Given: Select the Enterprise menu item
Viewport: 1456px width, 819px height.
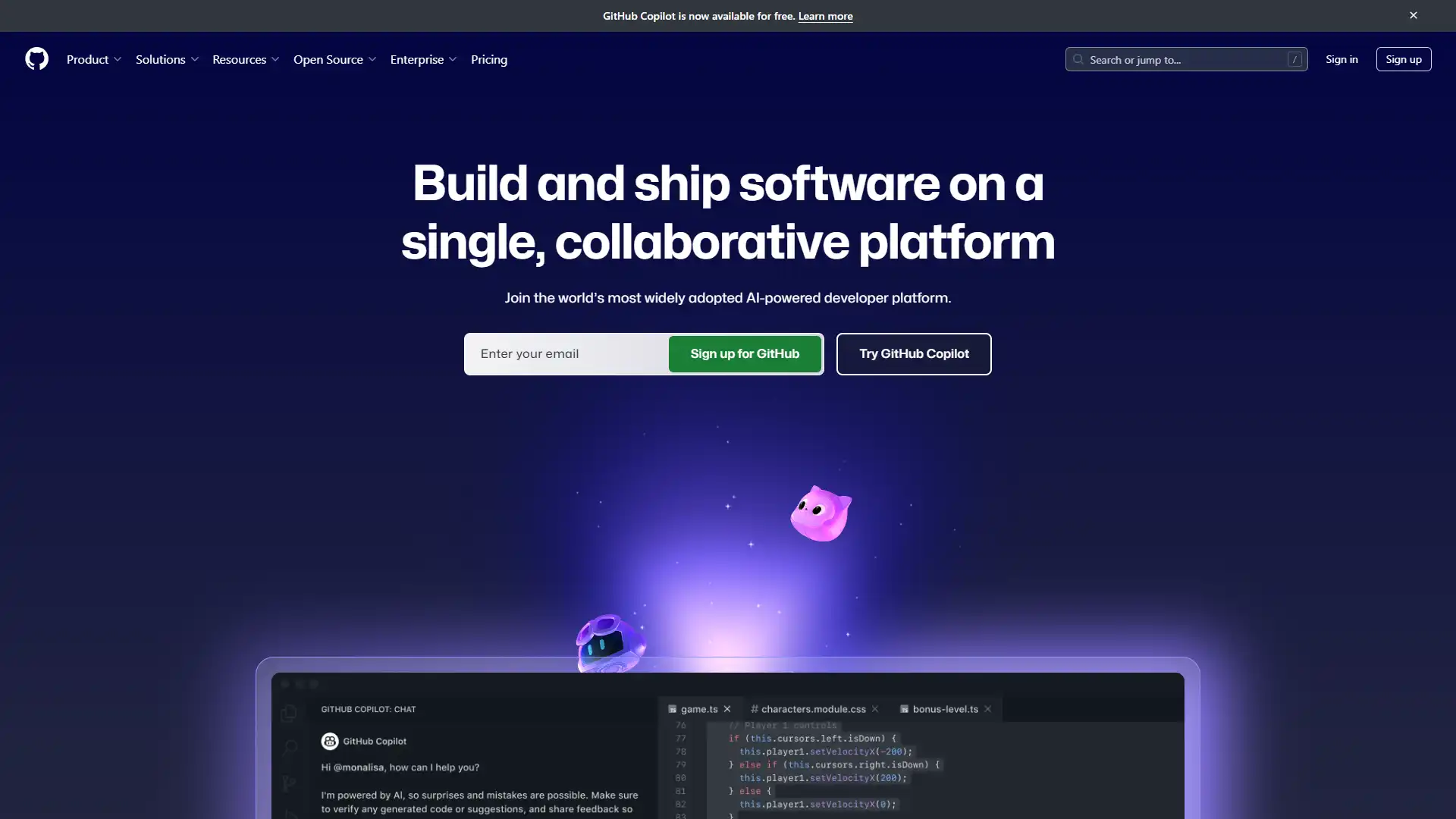Looking at the screenshot, I should (x=423, y=59).
